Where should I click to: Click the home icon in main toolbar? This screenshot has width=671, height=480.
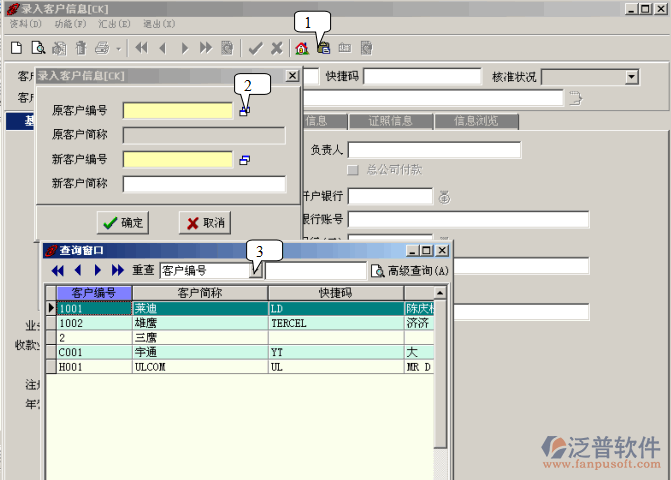tap(301, 47)
